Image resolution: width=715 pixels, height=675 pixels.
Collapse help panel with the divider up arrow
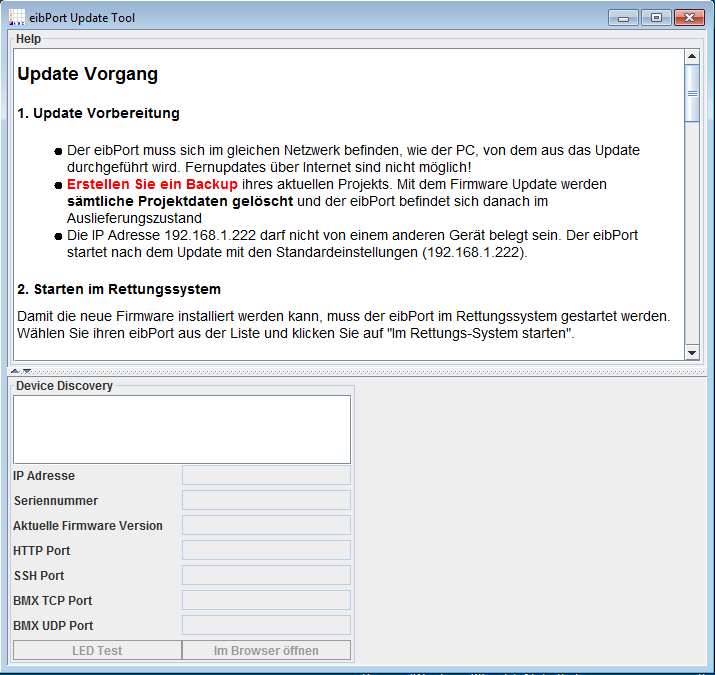pos(15,371)
